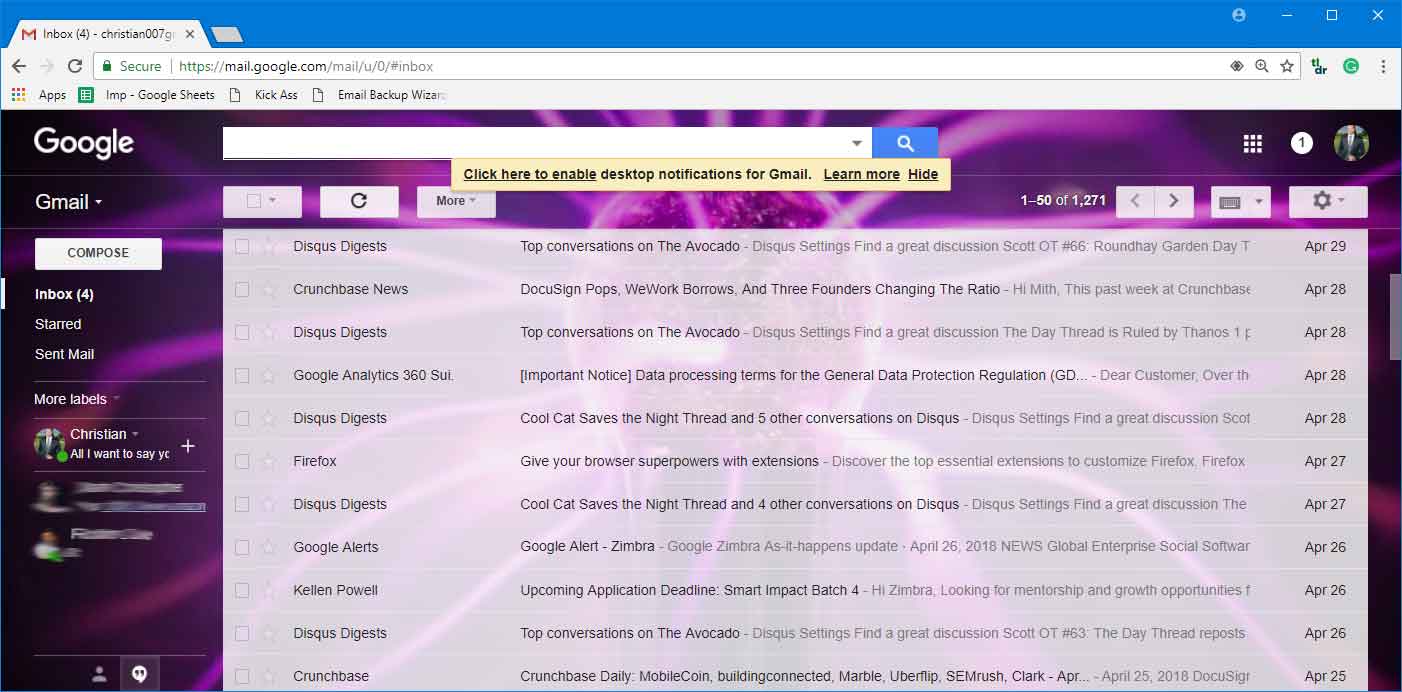This screenshot has height=692, width=1402.
Task: Open the Starred label
Action: click(58, 324)
